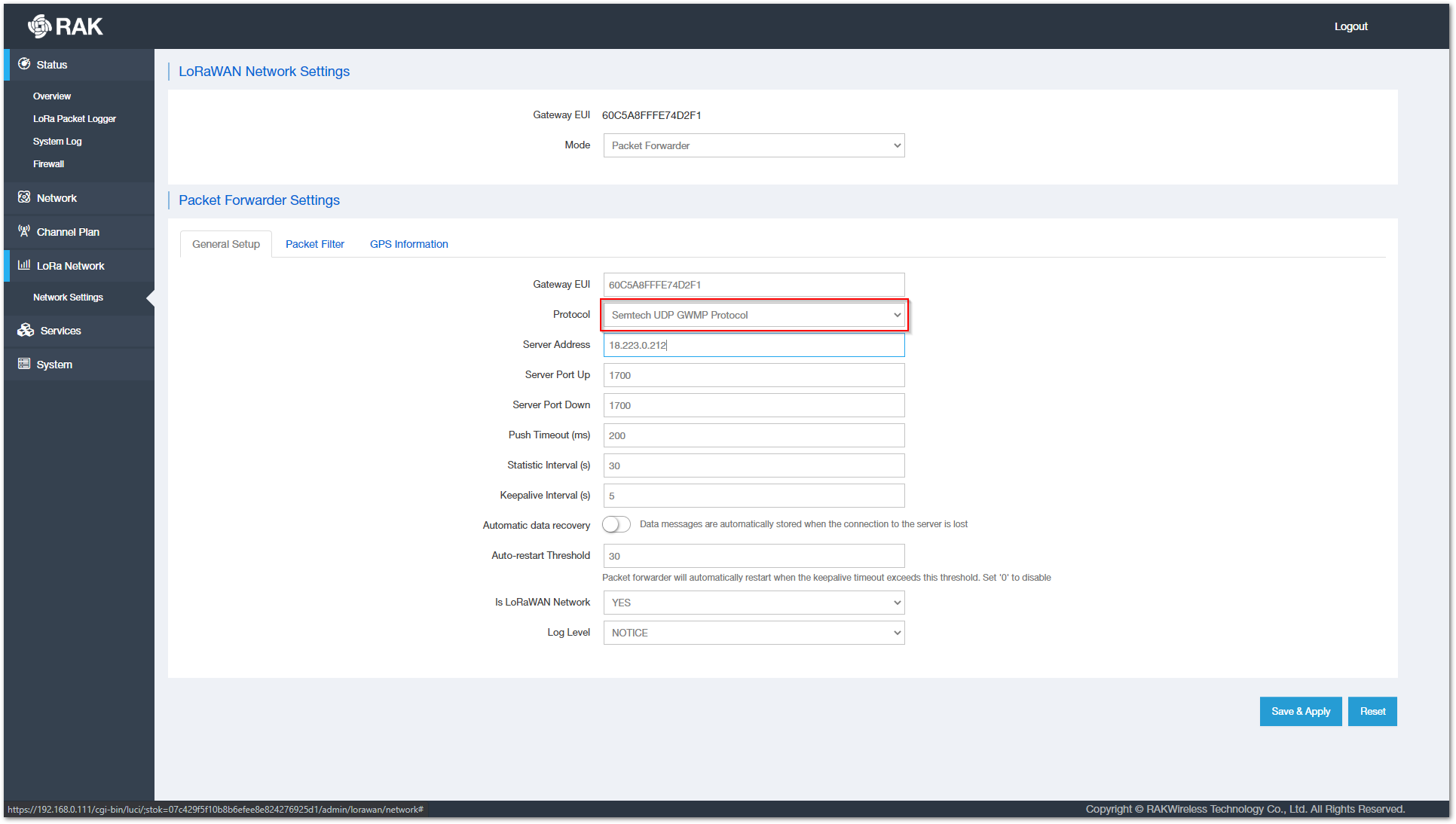Click the LoRa Network bar-chart icon
1456x824 pixels.
(24, 265)
